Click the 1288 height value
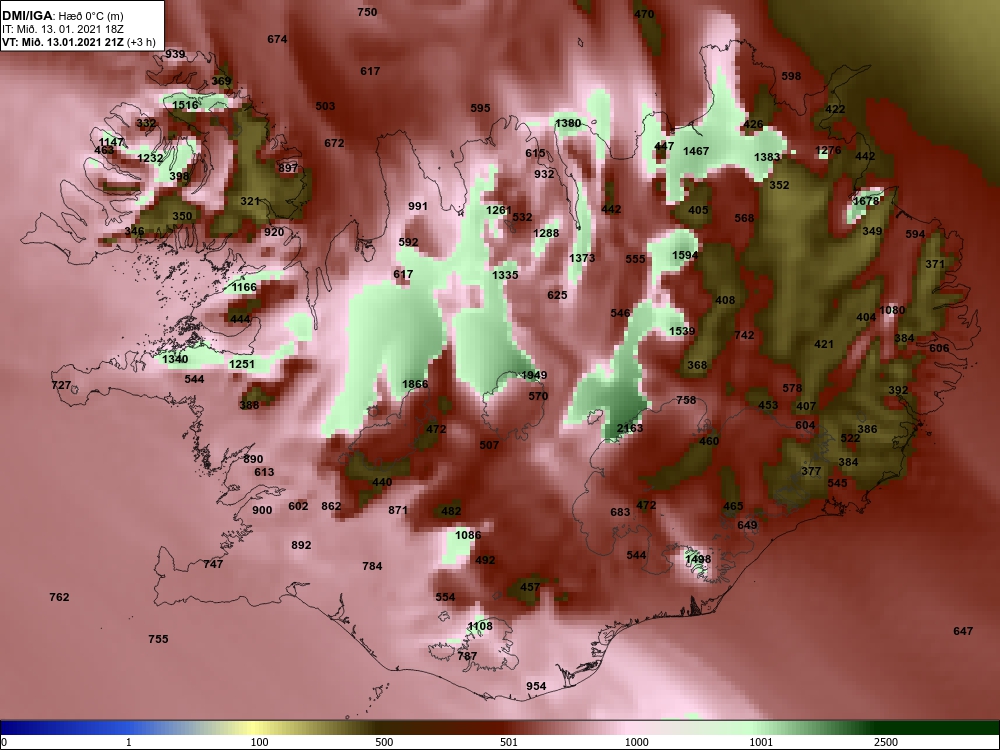Image resolution: width=1000 pixels, height=750 pixels. tap(546, 233)
